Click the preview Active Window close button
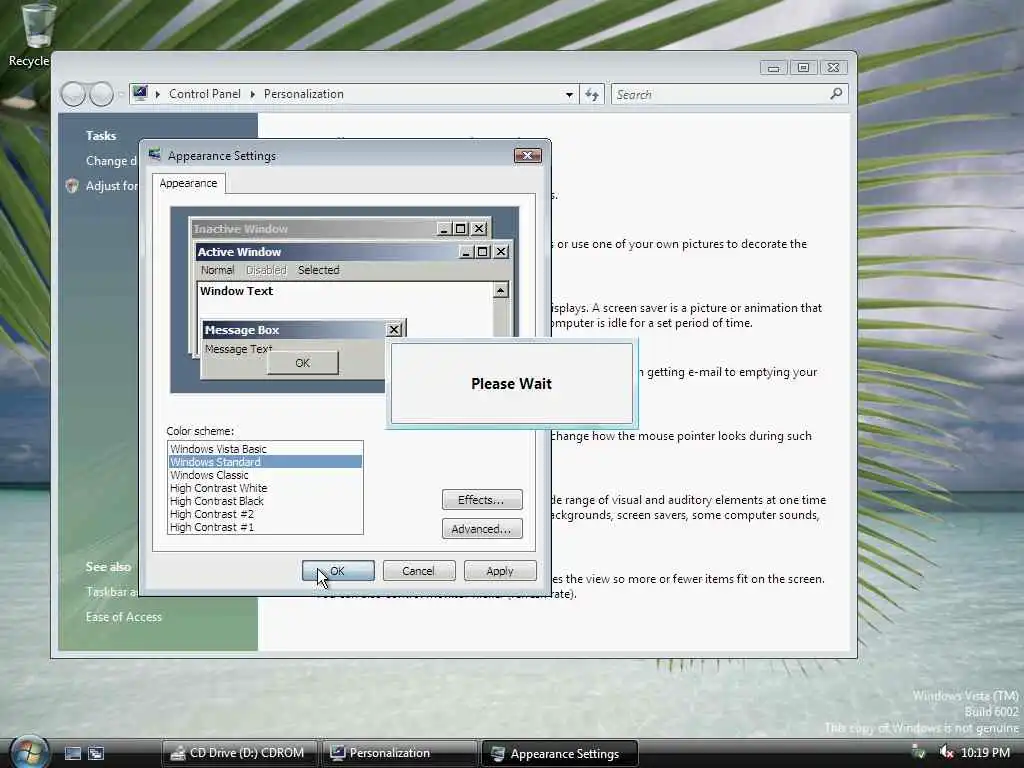Screen dimensions: 1024x768 (501, 251)
